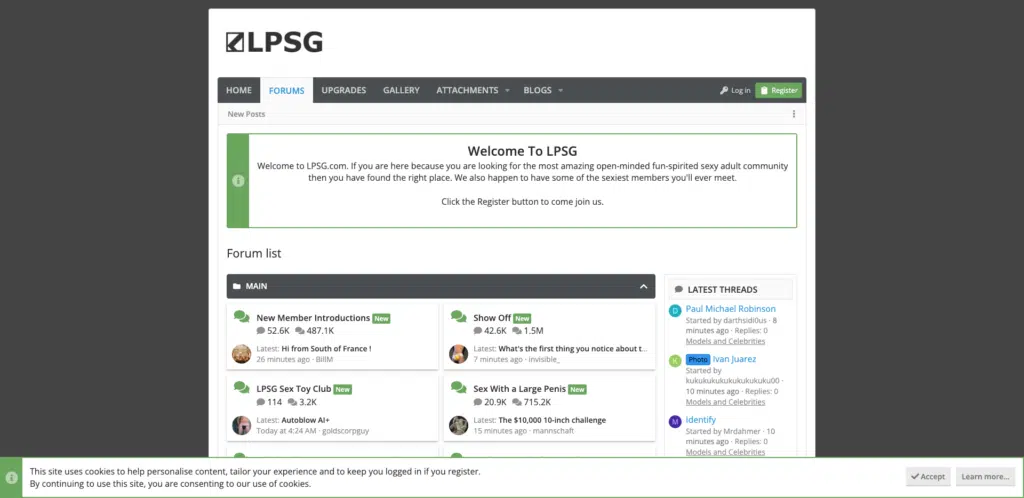Open the Blogs menu item

[x=537, y=90]
